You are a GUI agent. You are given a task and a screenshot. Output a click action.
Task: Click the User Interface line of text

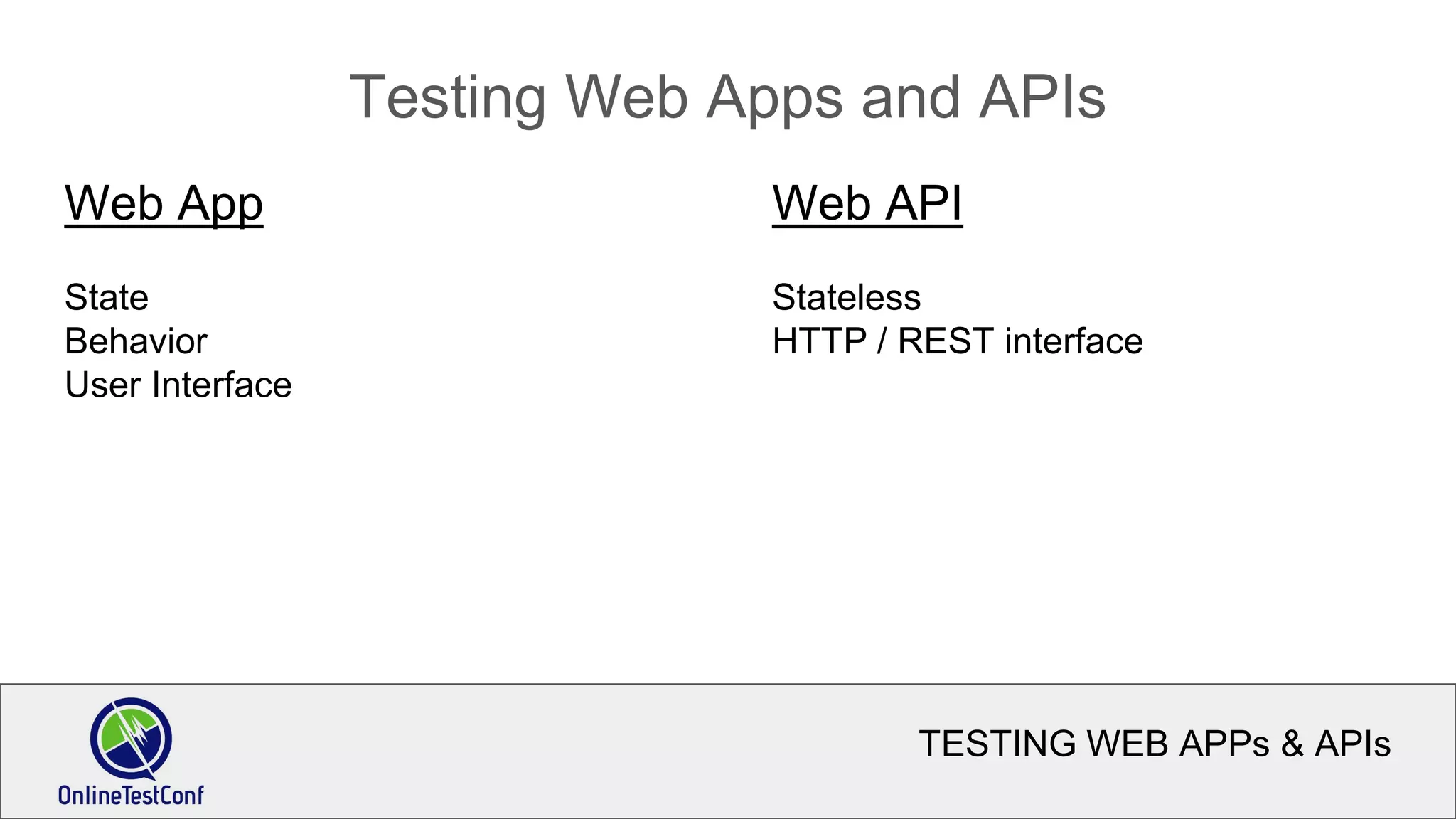tap(178, 385)
